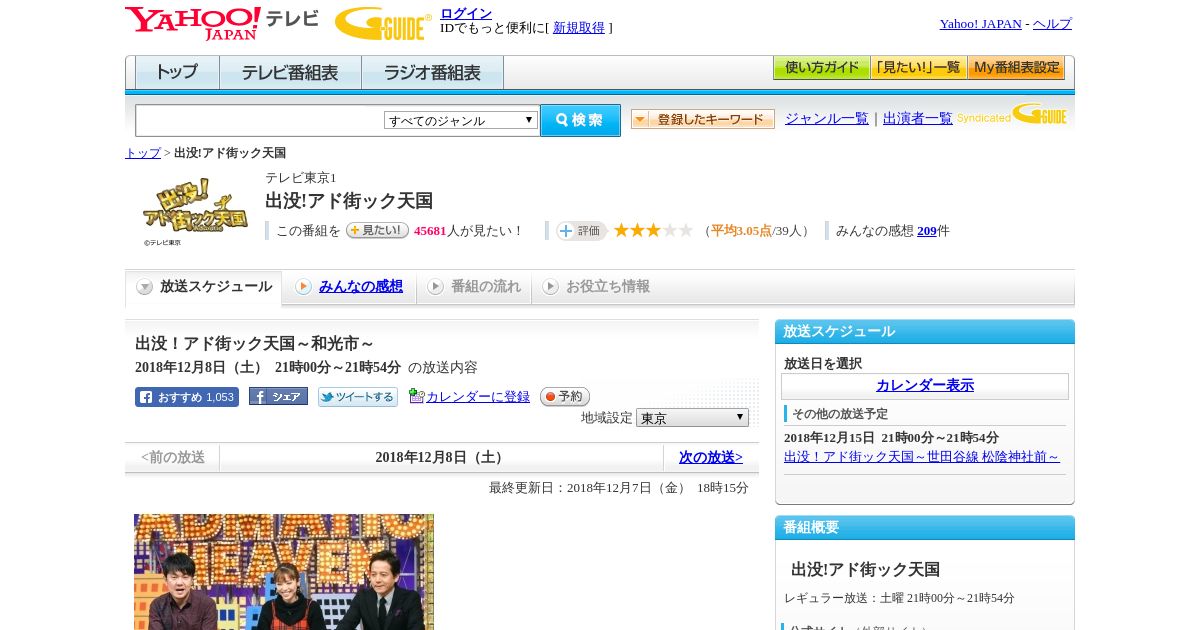This screenshot has width=1200, height=630.
Task: Open the ラジオ番組表 tab
Action: [x=432, y=73]
